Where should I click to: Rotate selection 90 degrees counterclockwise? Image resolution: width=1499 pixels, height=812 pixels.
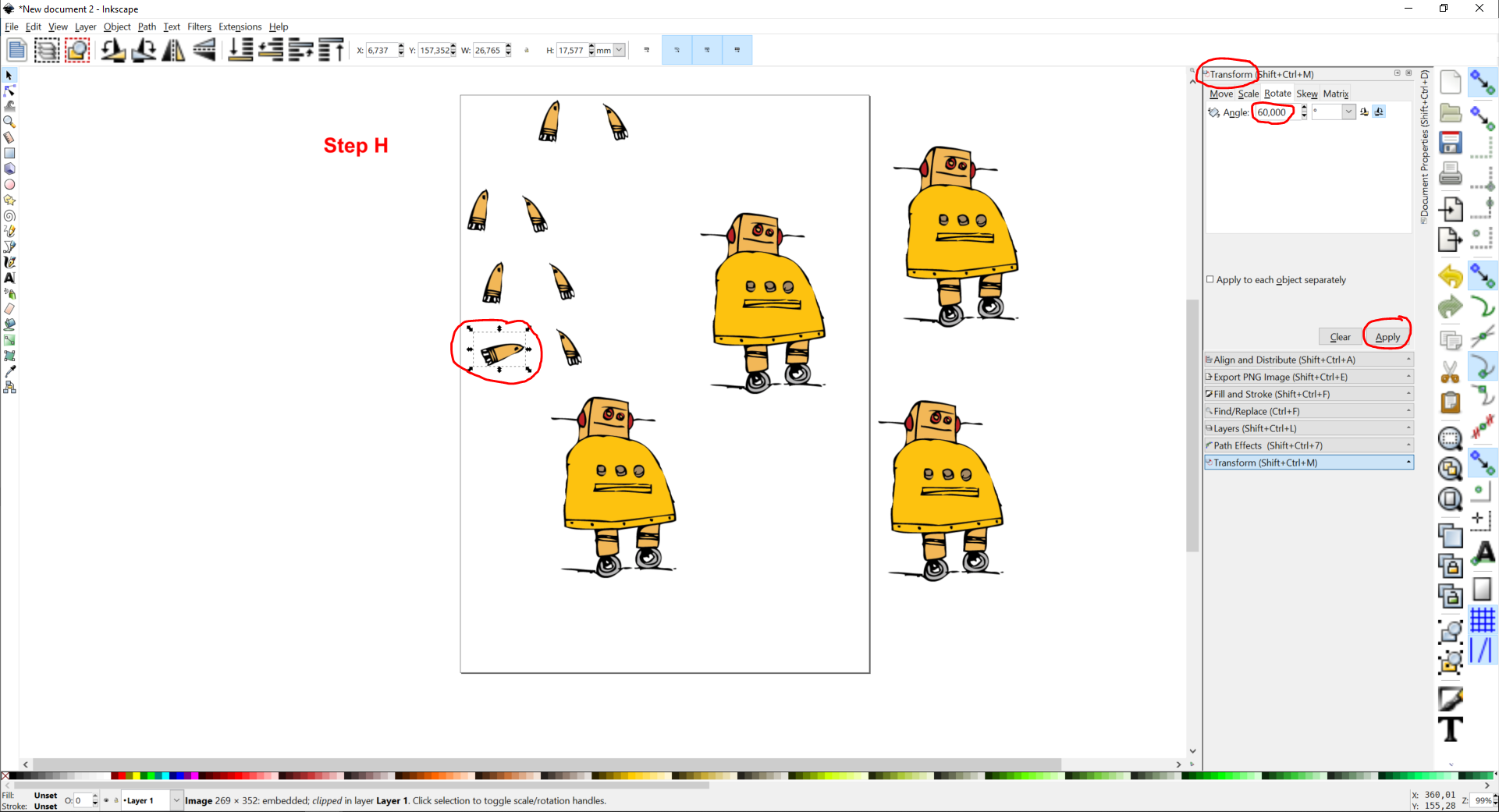(x=114, y=50)
